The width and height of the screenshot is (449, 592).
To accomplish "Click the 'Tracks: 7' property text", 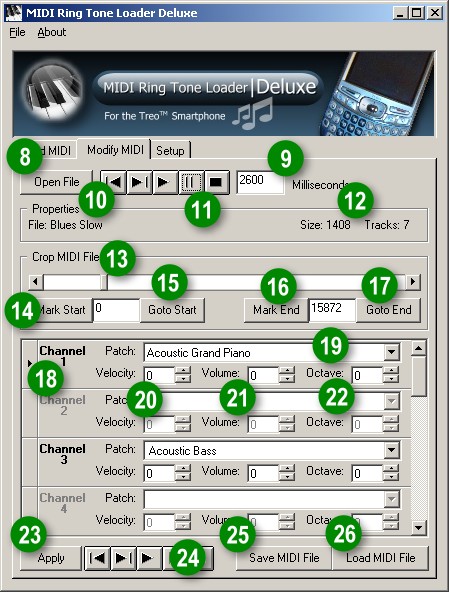I will tap(387, 225).
